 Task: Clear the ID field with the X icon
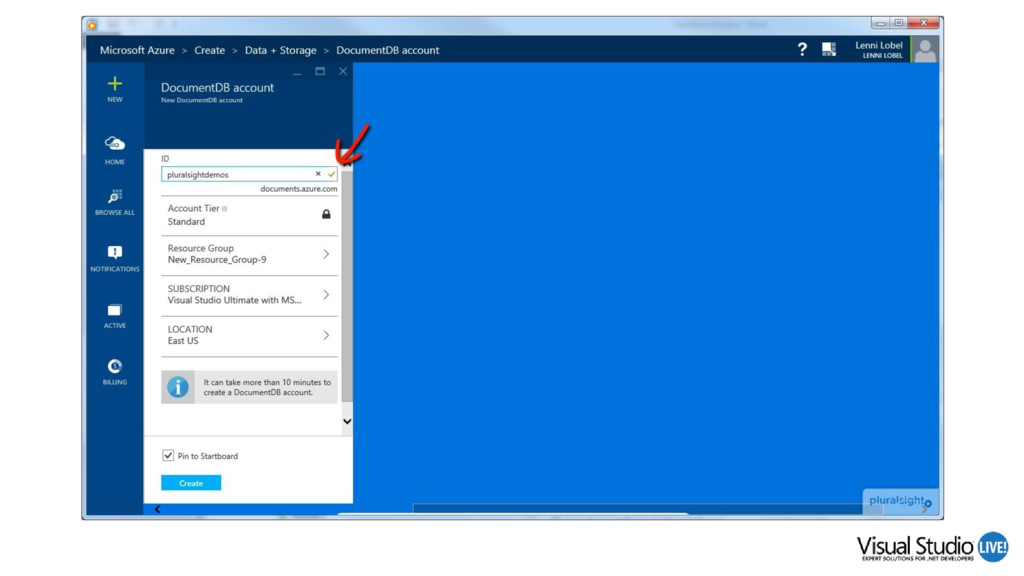tap(318, 174)
